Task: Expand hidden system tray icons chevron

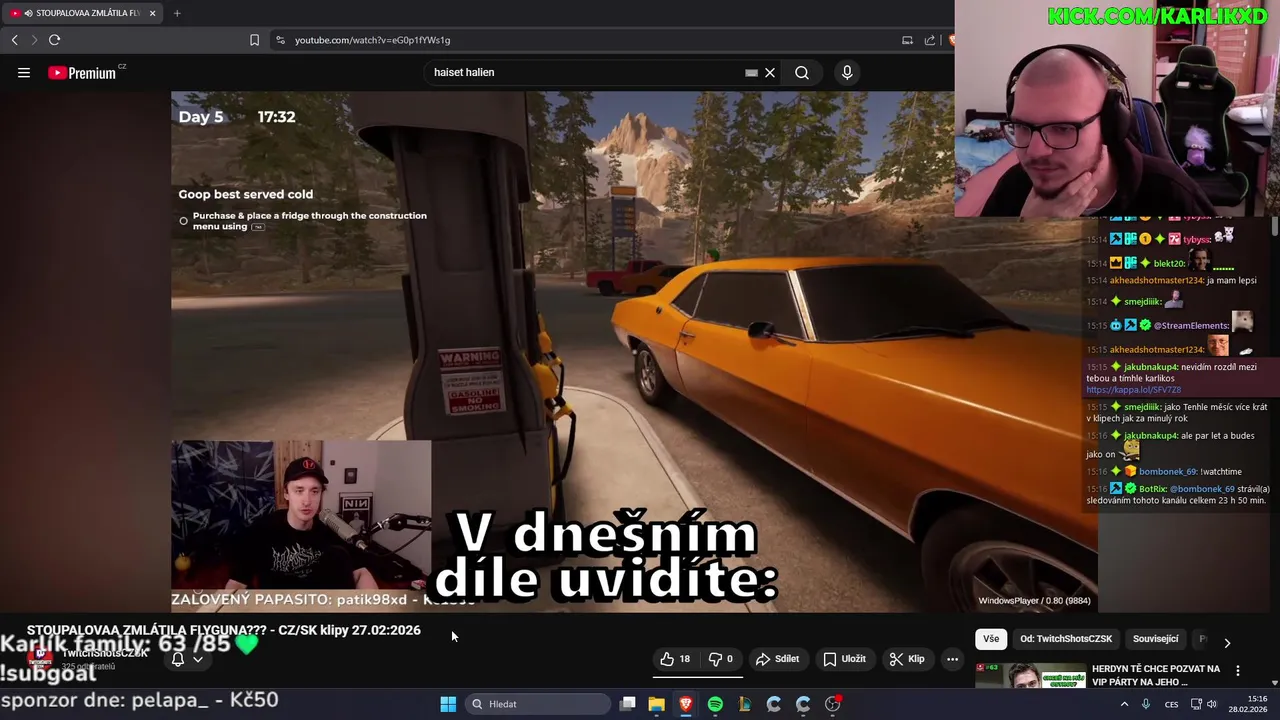Action: click(x=1124, y=704)
